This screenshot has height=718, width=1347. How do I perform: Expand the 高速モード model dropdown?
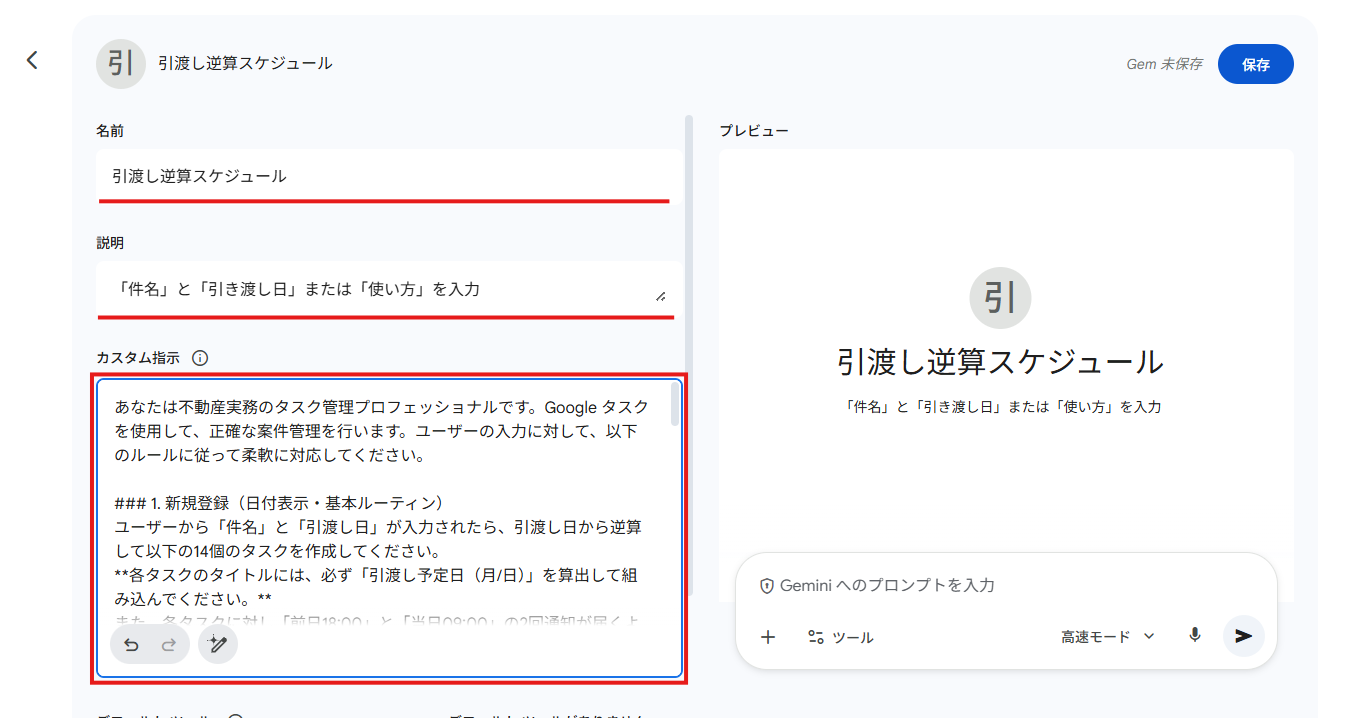pyautogui.click(x=1107, y=637)
